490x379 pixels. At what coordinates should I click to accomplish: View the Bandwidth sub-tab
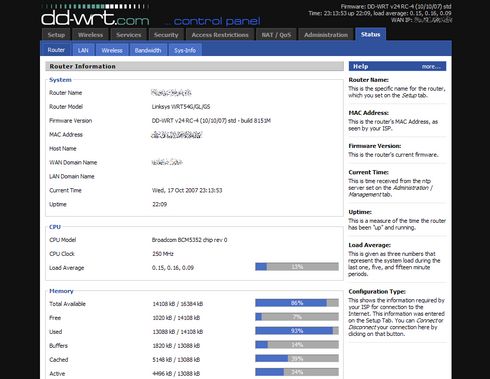click(x=148, y=50)
